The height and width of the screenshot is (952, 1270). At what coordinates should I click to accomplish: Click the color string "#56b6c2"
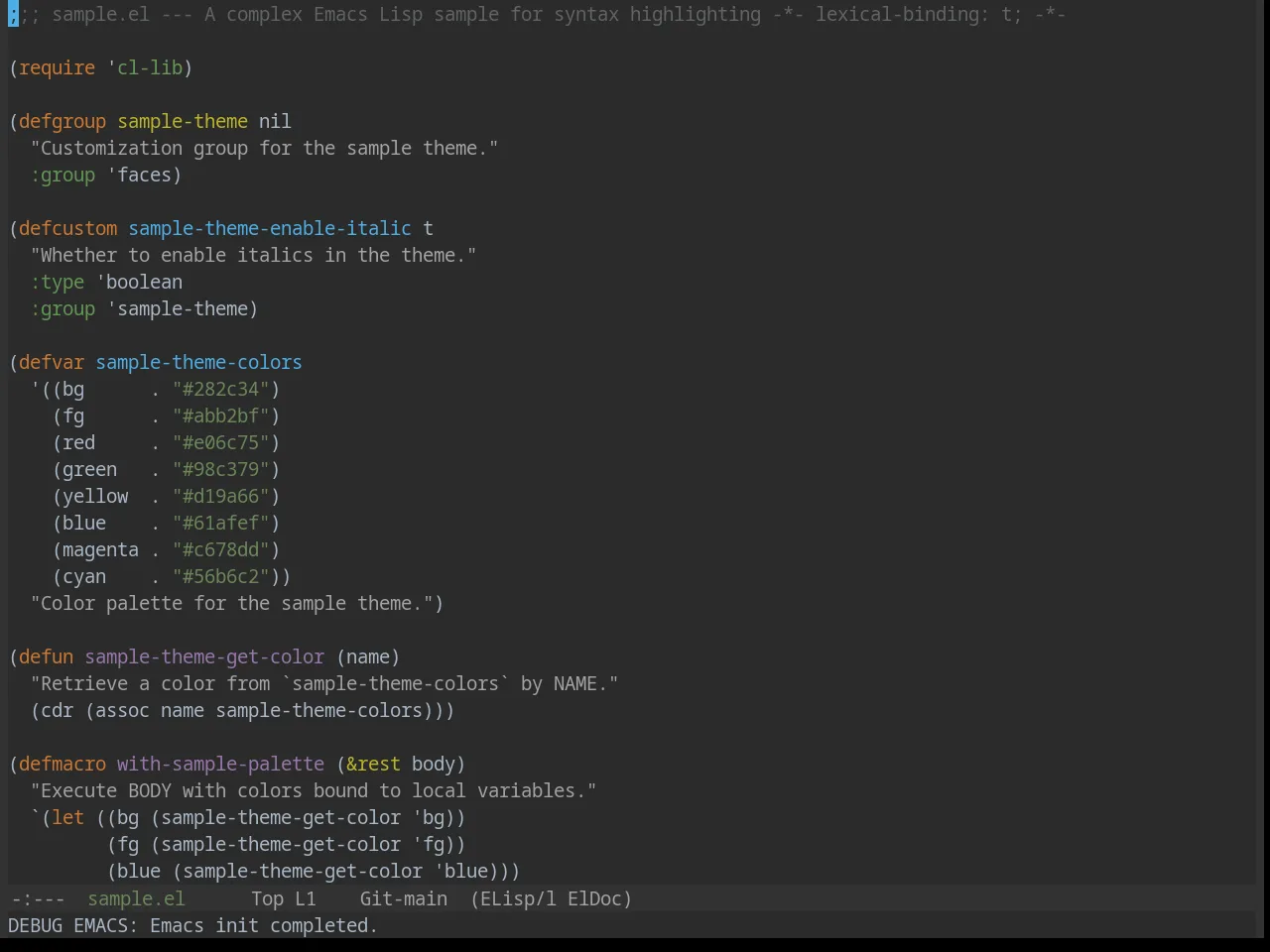click(221, 576)
